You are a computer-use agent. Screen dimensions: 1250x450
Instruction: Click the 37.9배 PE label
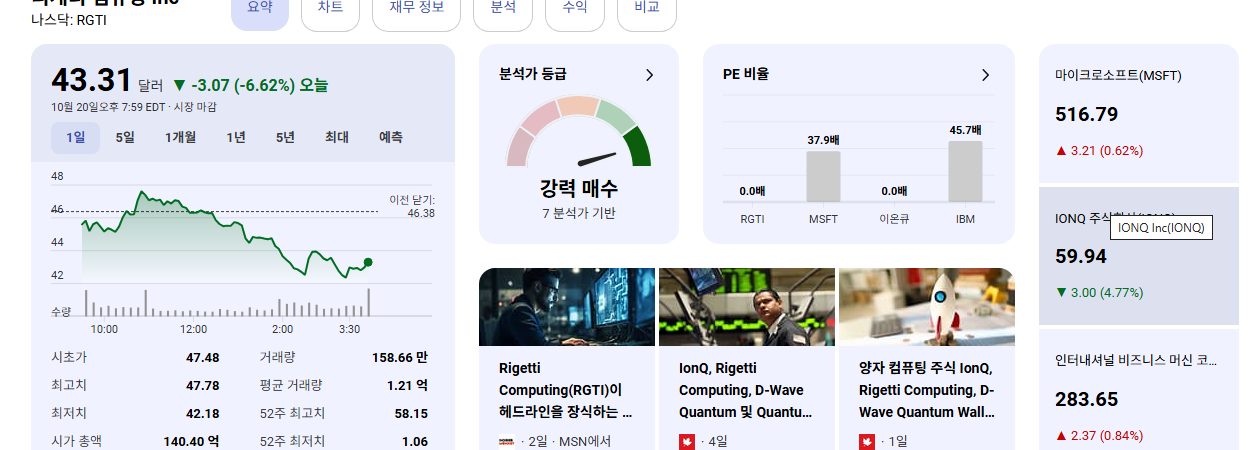(823, 140)
